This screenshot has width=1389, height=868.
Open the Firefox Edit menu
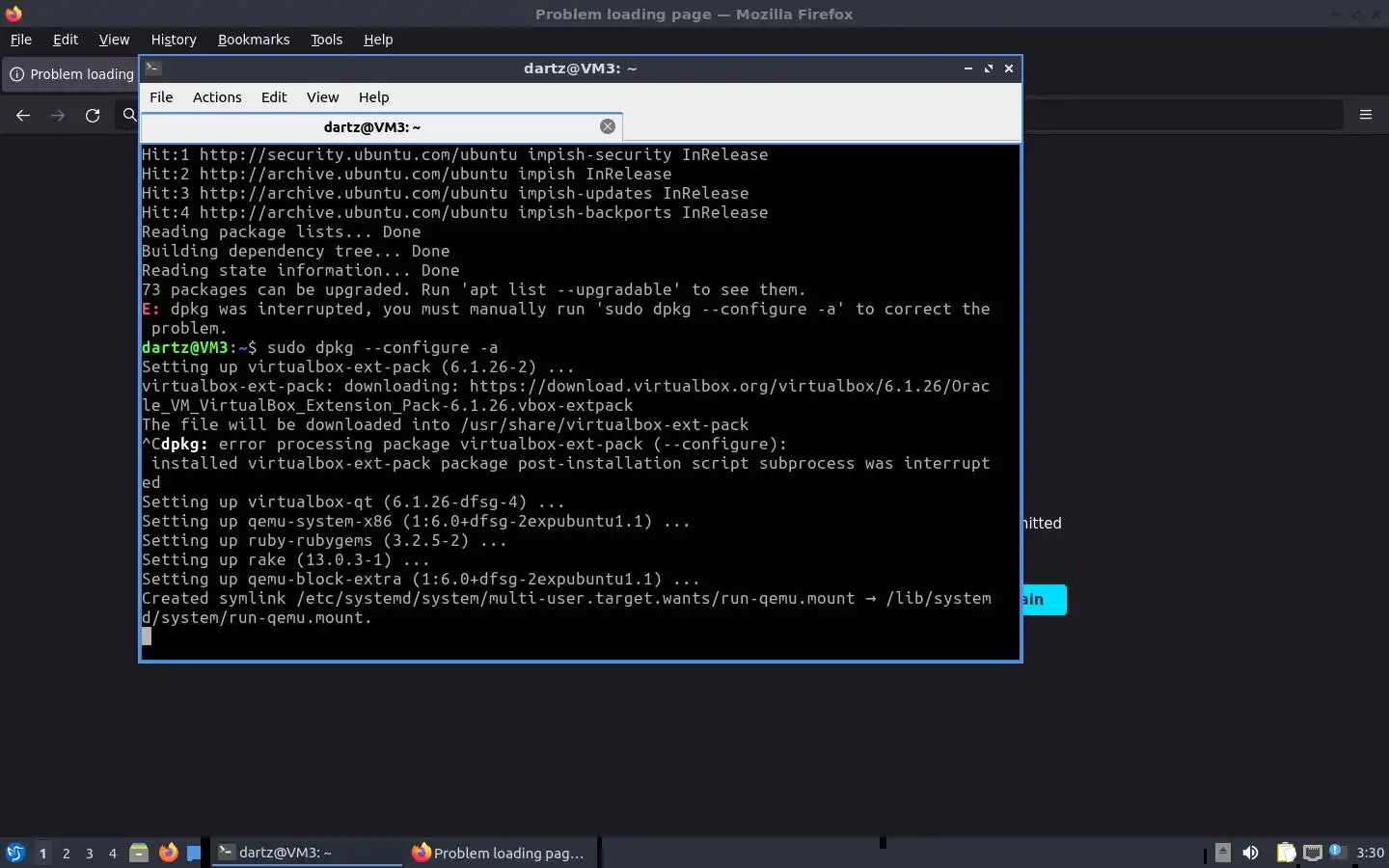pos(66,40)
